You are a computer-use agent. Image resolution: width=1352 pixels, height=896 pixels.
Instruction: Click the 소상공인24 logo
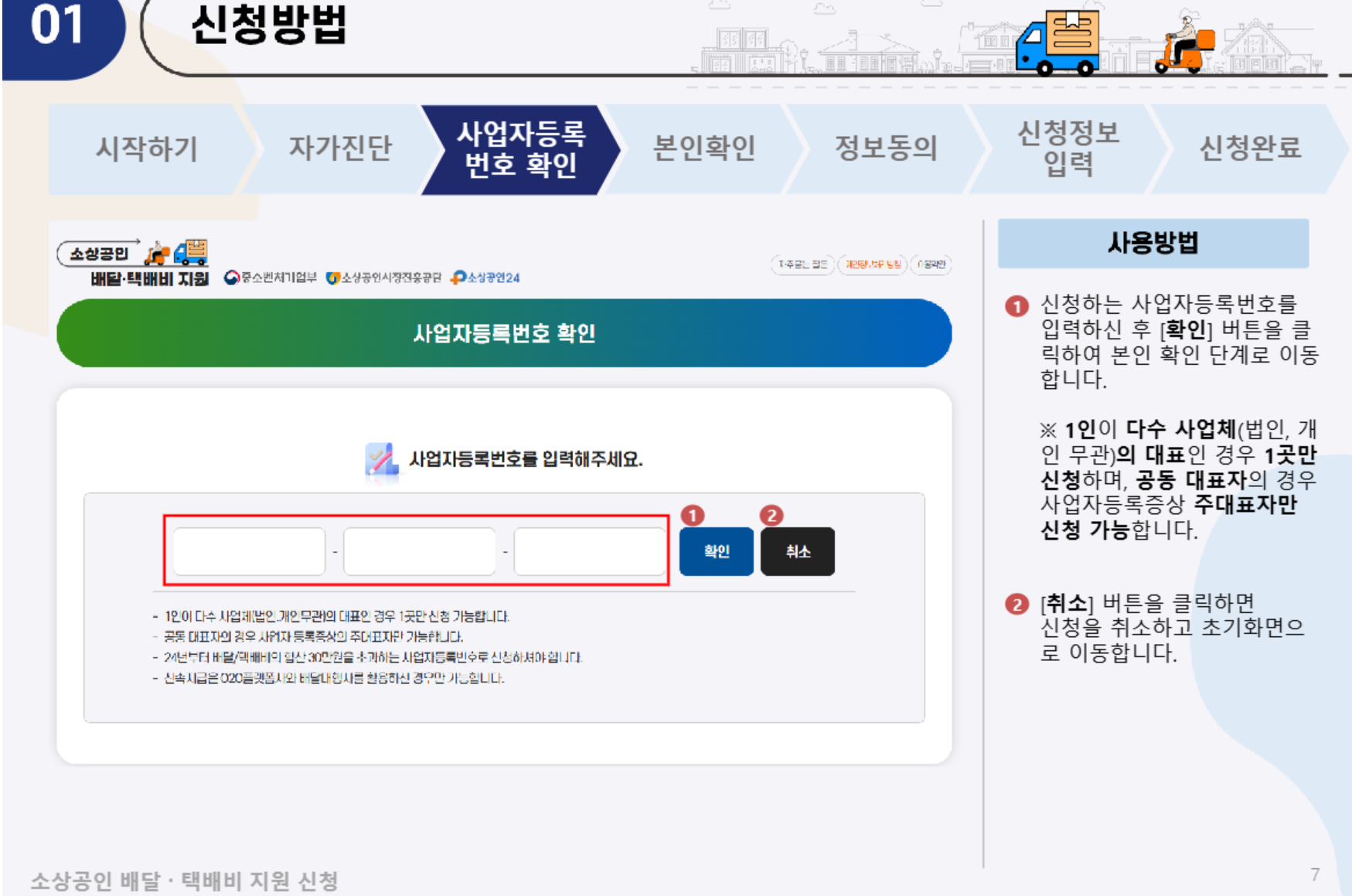(x=485, y=278)
